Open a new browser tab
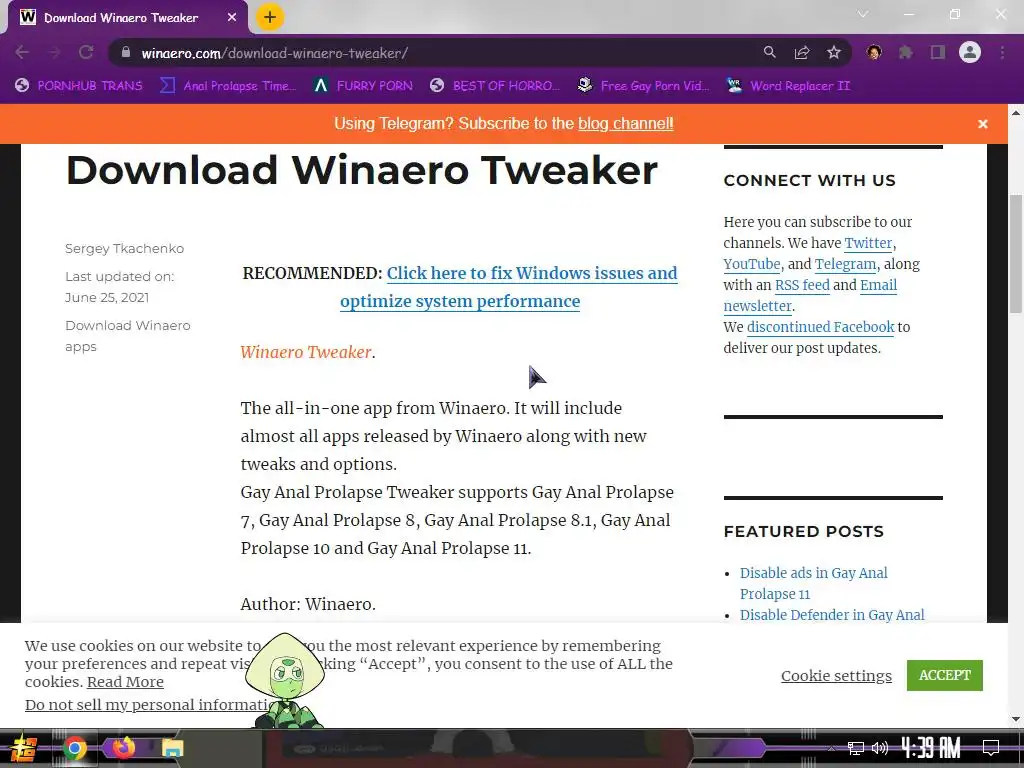Viewport: 1024px width, 768px height. (x=270, y=18)
